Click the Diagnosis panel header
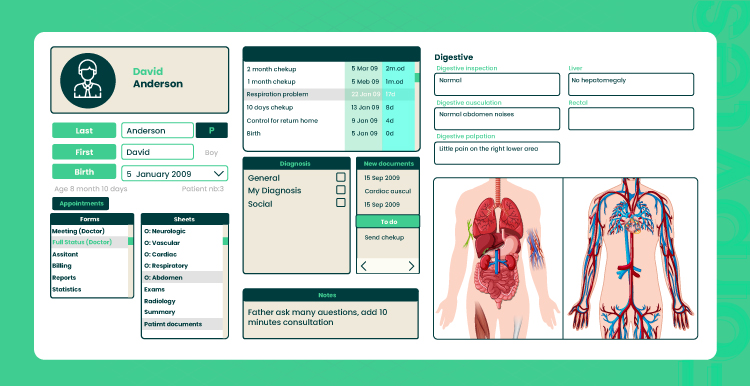 coord(297,164)
